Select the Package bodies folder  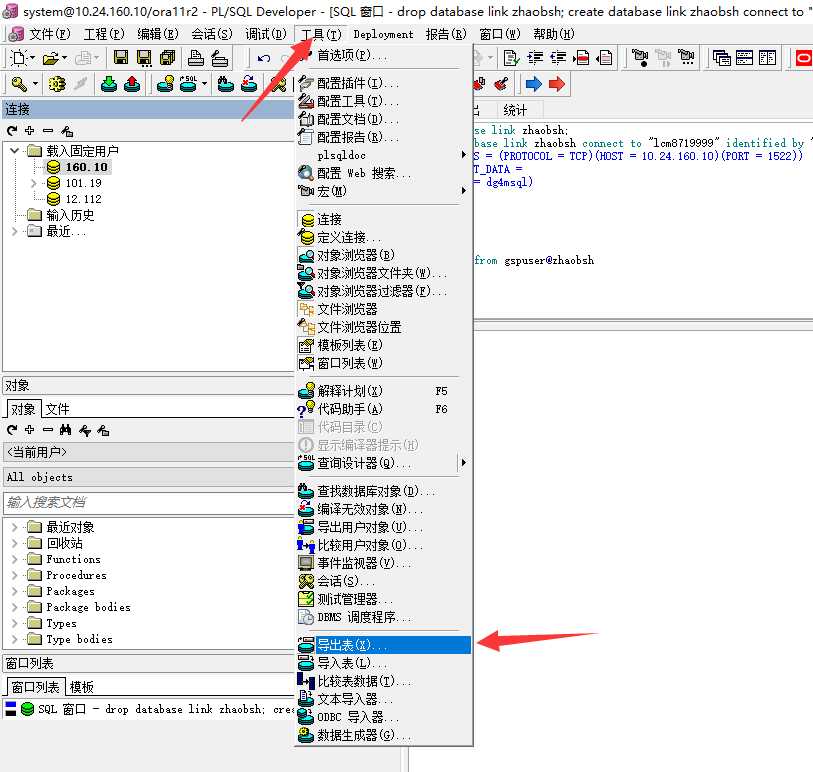88,607
